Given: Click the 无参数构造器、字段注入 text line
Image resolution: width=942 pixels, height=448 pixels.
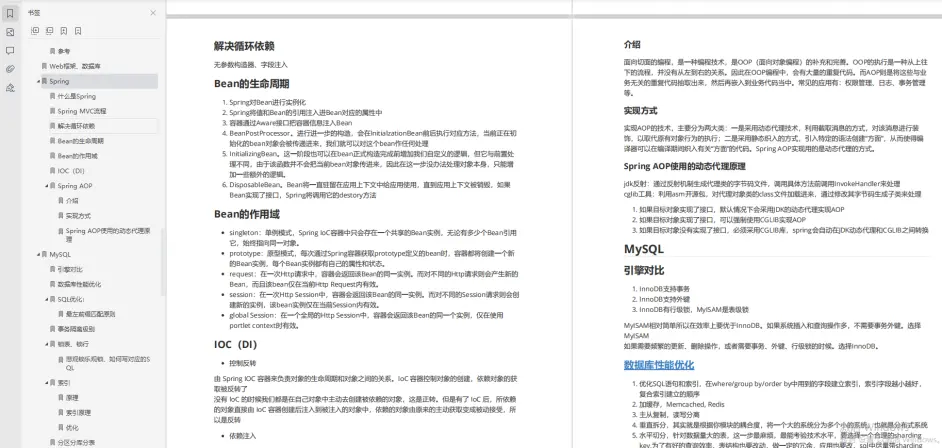Looking at the screenshot, I should tap(251, 64).
